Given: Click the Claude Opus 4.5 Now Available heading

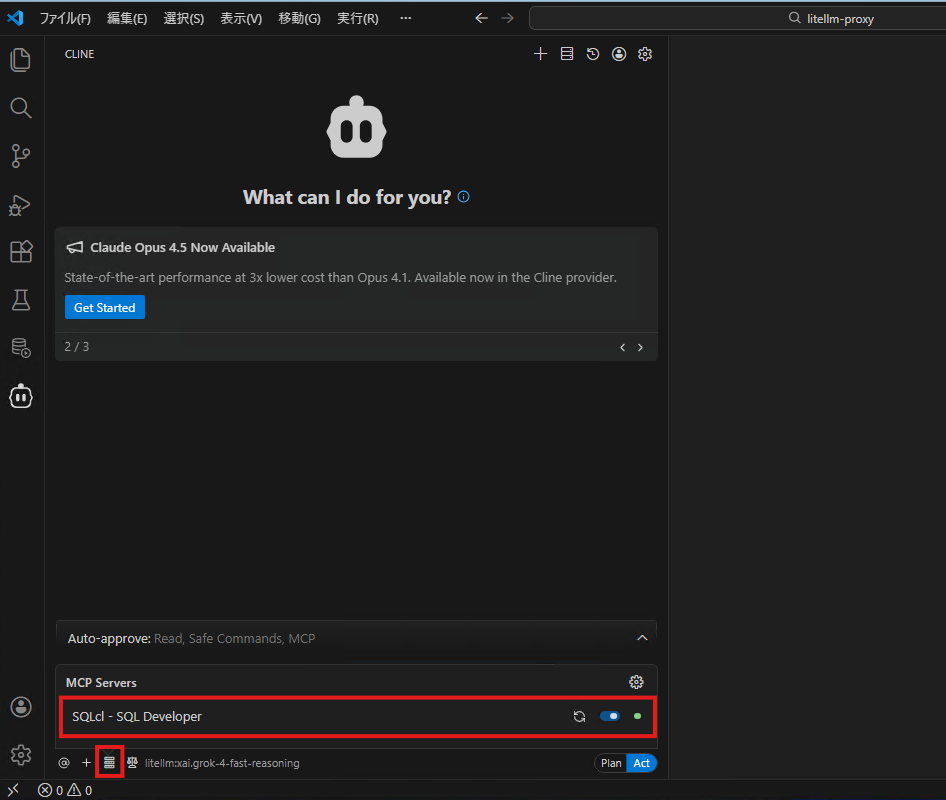Looking at the screenshot, I should (183, 247).
